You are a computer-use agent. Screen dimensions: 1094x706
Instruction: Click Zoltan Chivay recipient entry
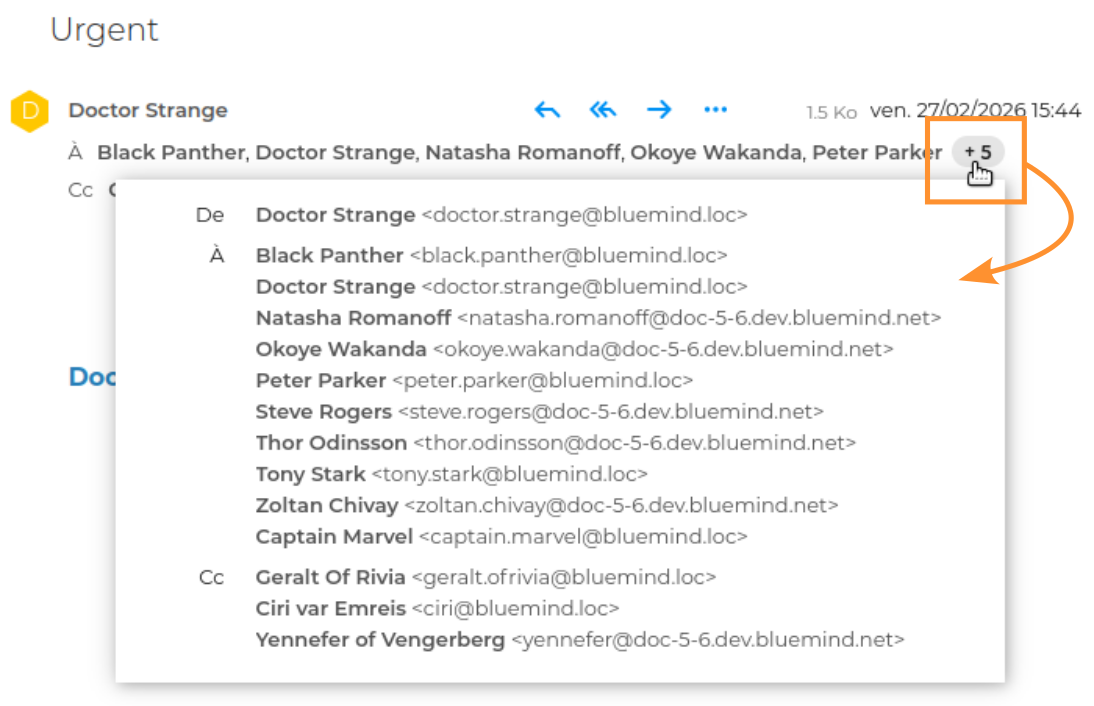point(328,505)
